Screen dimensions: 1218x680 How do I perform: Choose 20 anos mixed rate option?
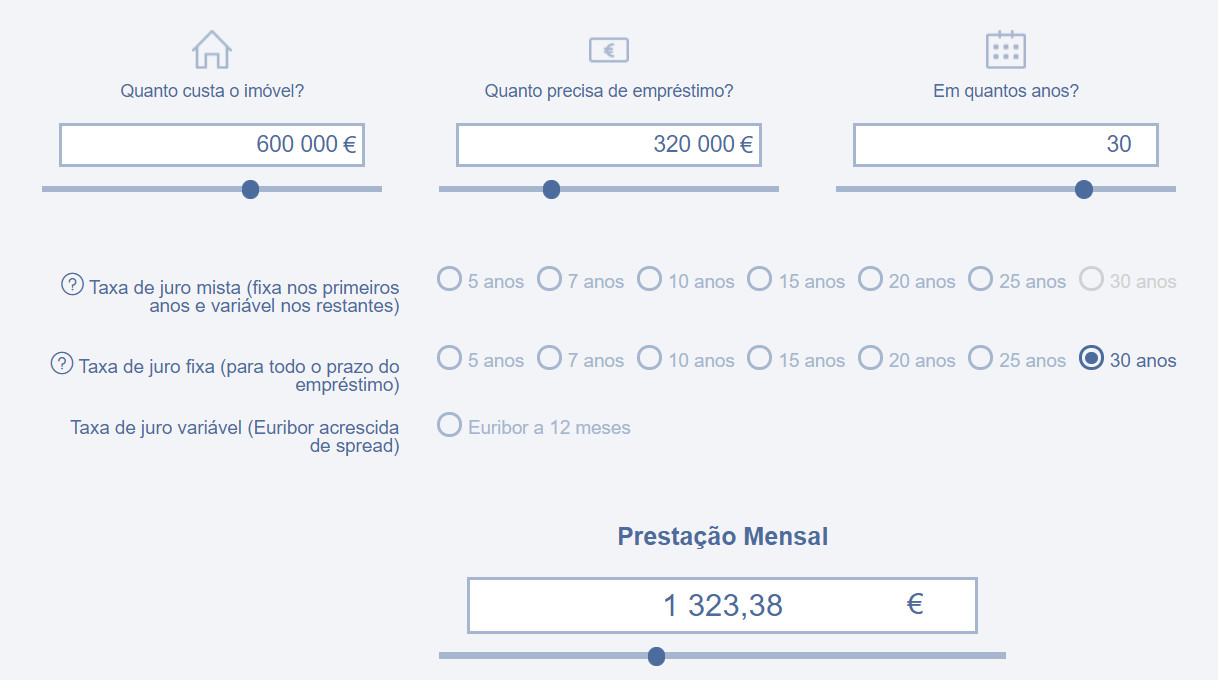871,279
